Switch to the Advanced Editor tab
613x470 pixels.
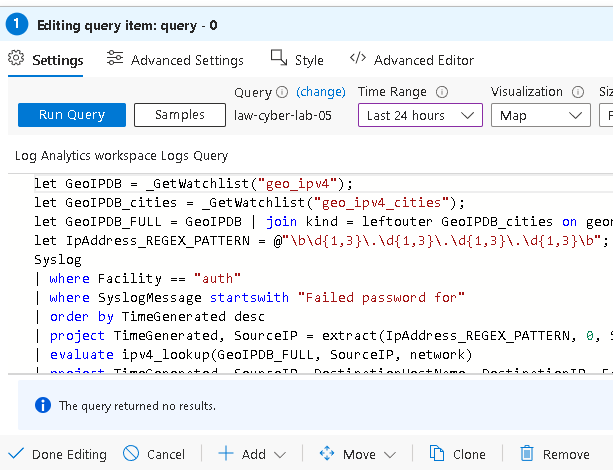click(x=412, y=60)
